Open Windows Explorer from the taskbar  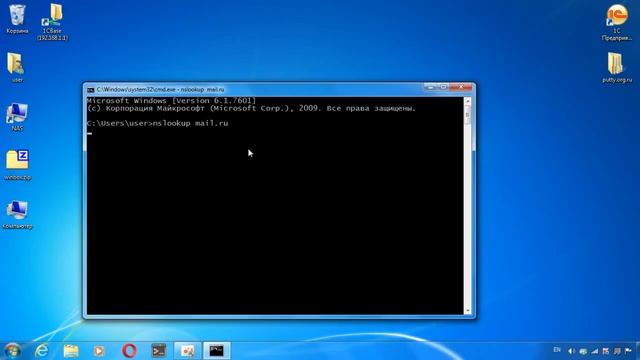pyautogui.click(x=71, y=351)
